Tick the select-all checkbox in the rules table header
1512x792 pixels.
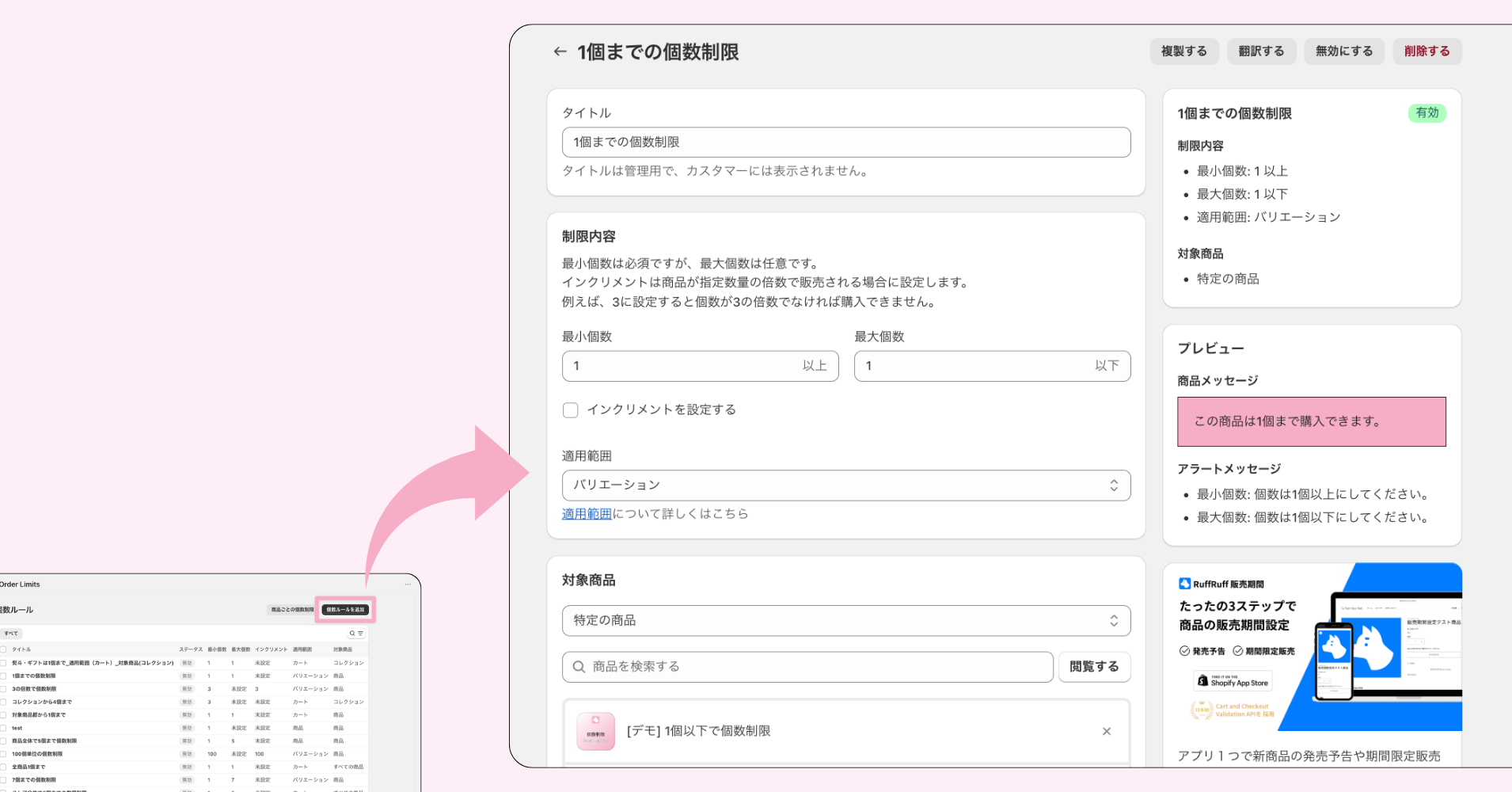(3, 649)
